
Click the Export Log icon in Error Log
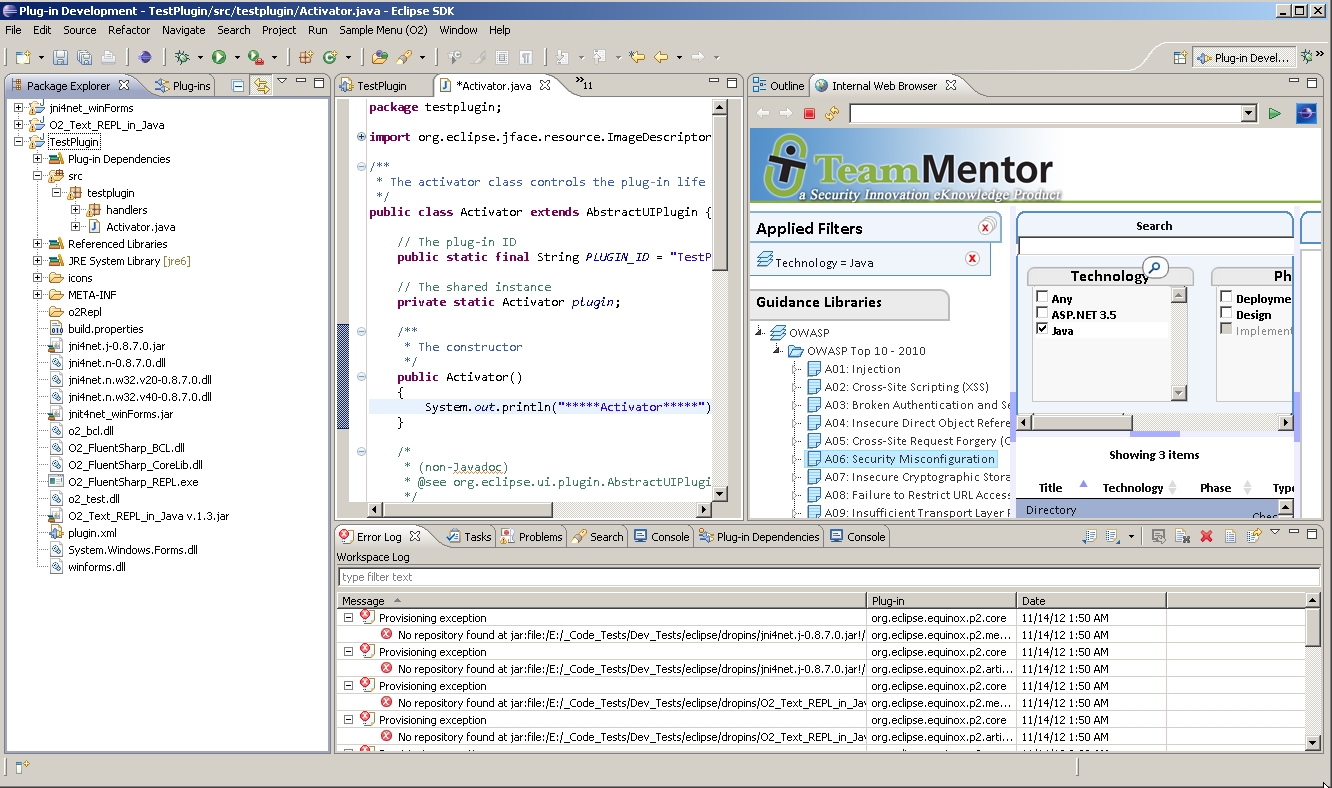click(x=1089, y=536)
